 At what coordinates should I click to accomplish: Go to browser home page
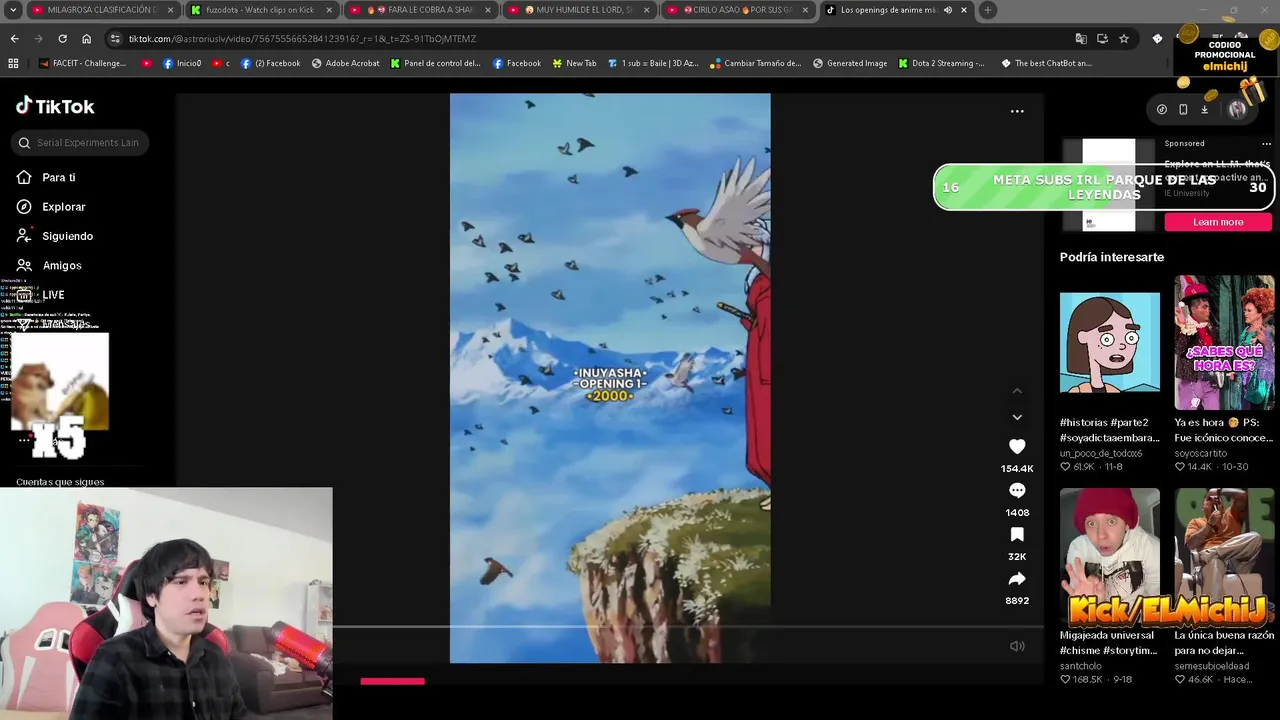tap(86, 38)
